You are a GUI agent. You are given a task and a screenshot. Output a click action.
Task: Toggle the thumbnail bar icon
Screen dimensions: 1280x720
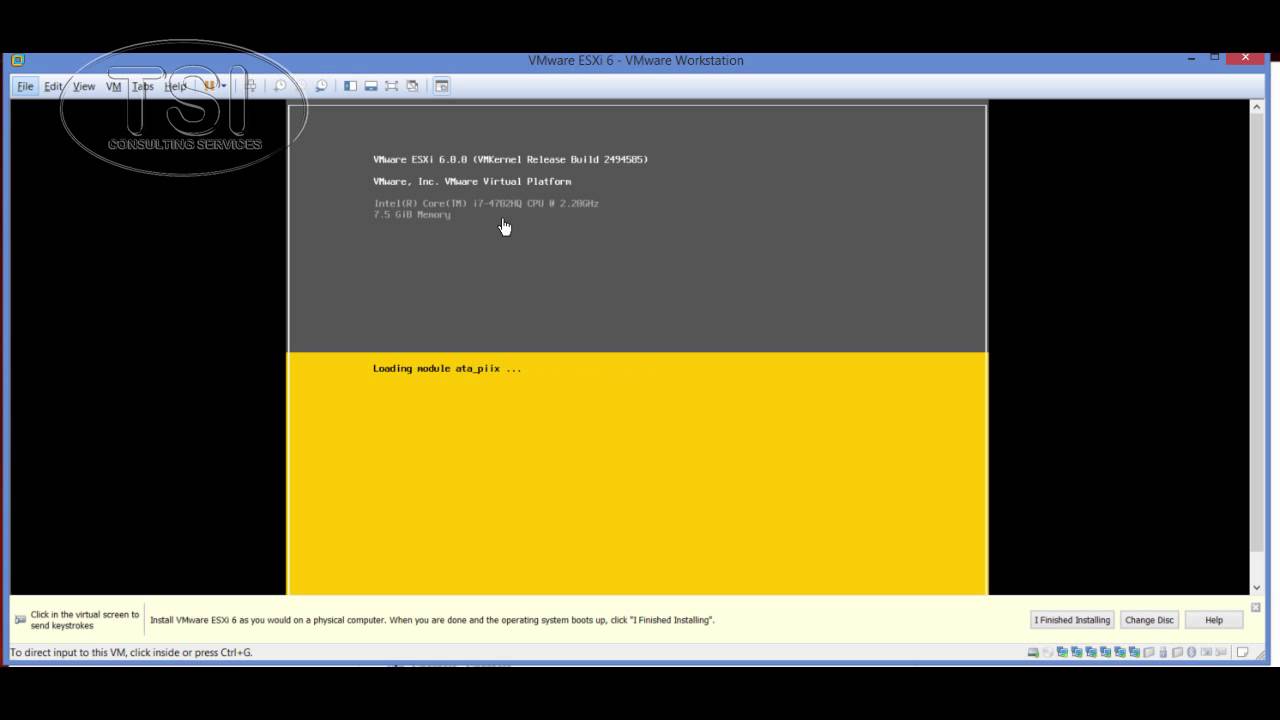point(371,86)
